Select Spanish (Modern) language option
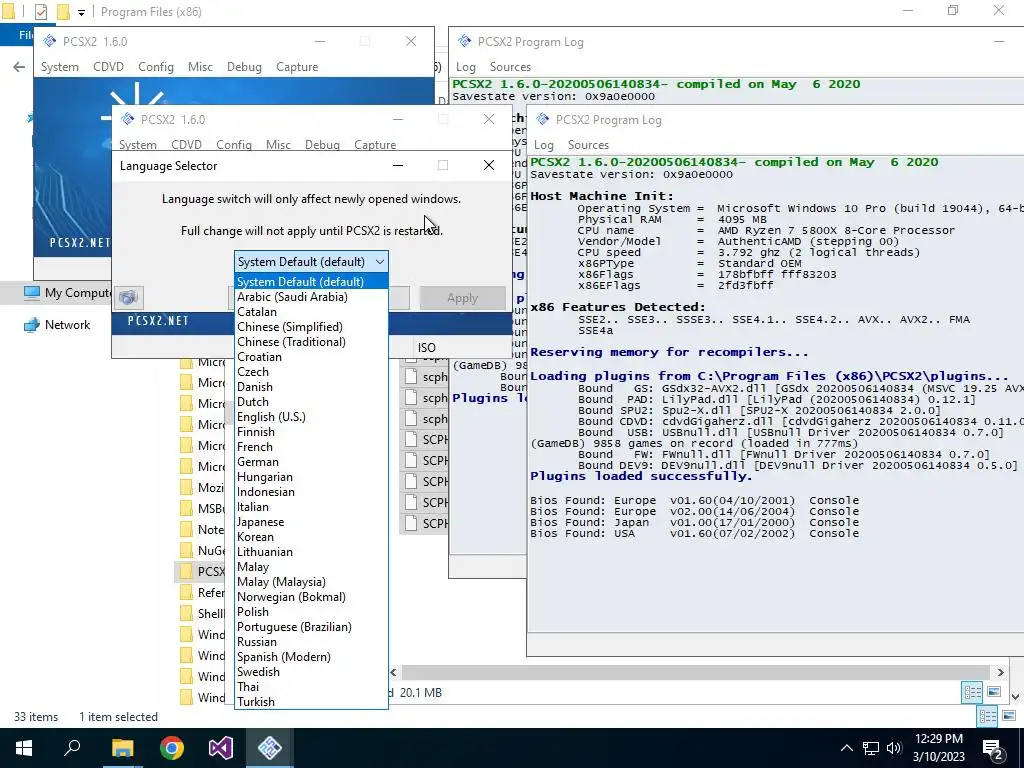This screenshot has height=768, width=1024. click(312, 657)
